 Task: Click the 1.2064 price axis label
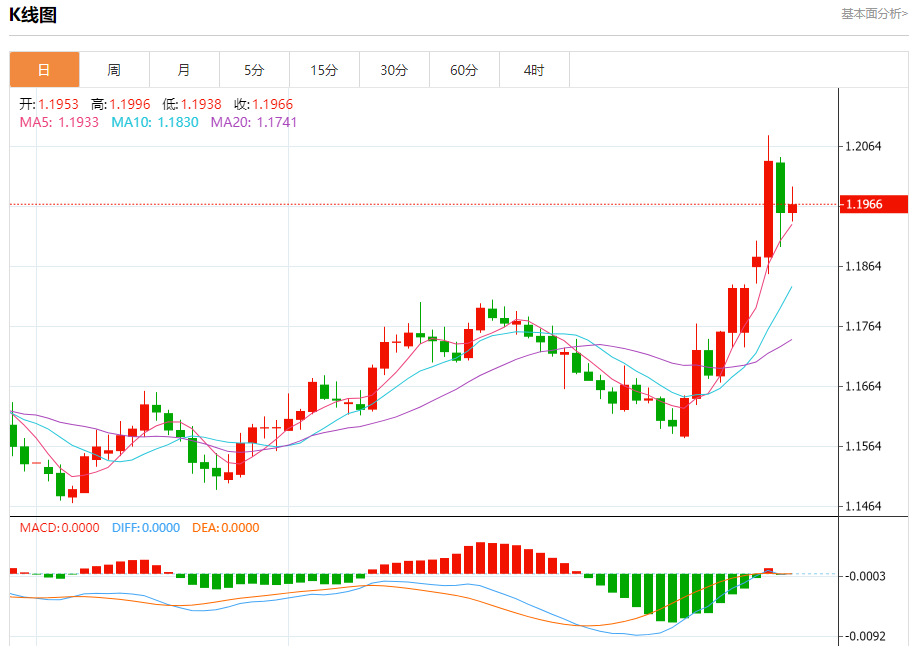[x=863, y=147]
